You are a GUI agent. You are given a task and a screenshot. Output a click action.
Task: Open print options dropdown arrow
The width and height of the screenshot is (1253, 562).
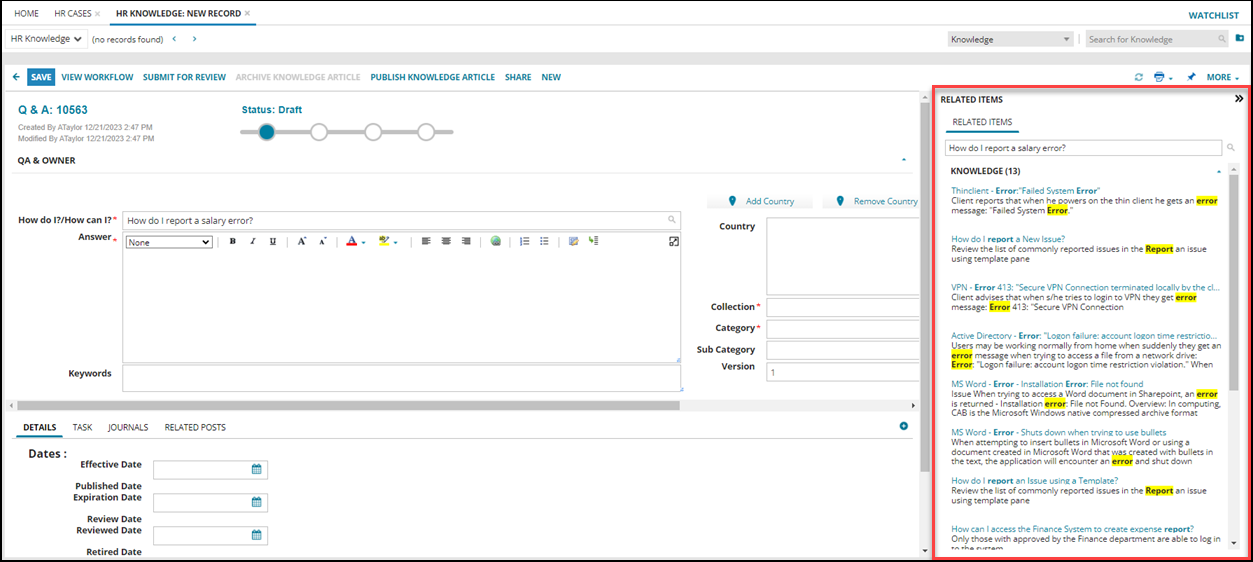[x=1170, y=78]
